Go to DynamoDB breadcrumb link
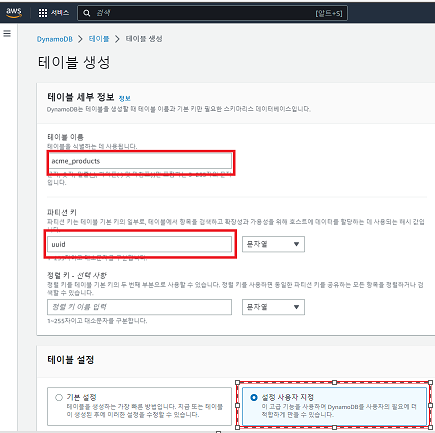The image size is (435, 433). [x=55, y=39]
